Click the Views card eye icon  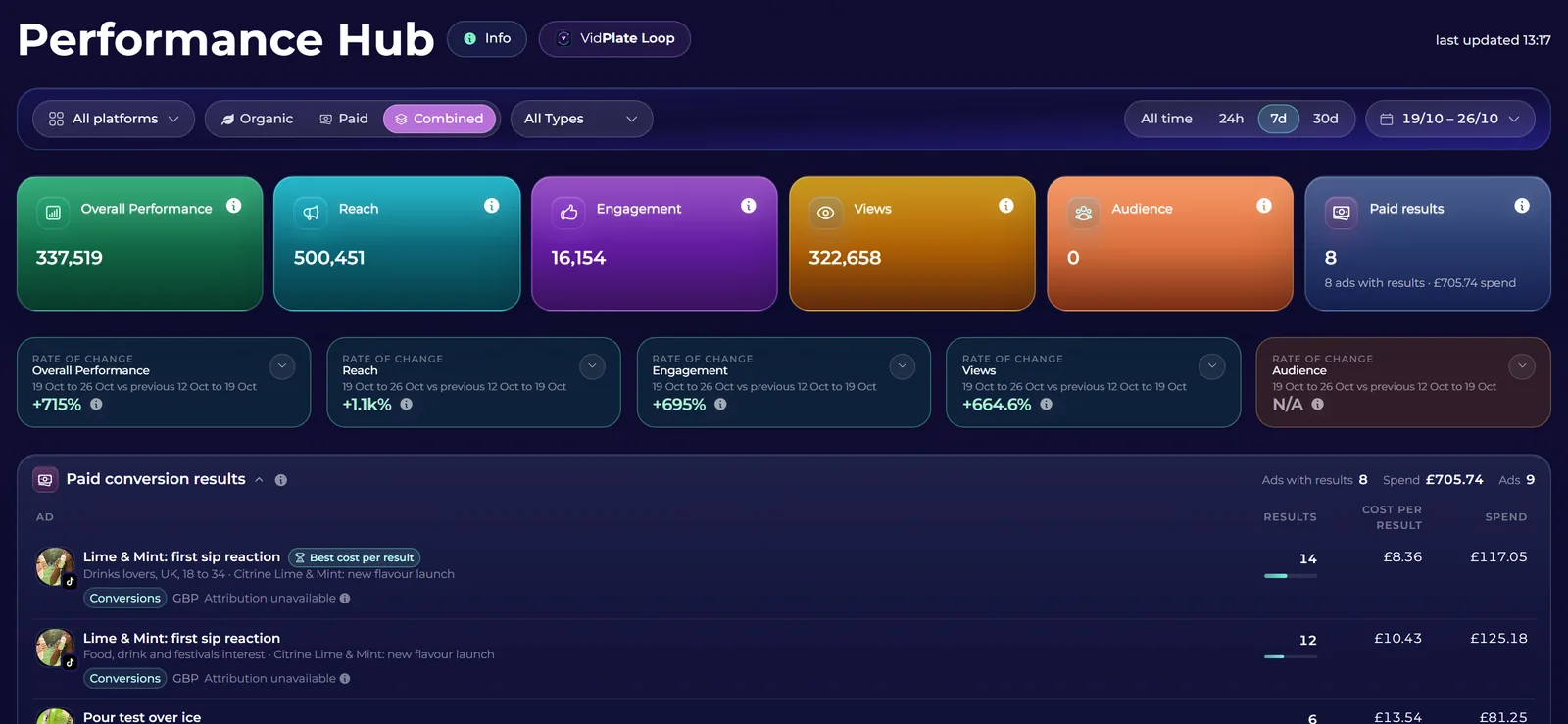[826, 213]
